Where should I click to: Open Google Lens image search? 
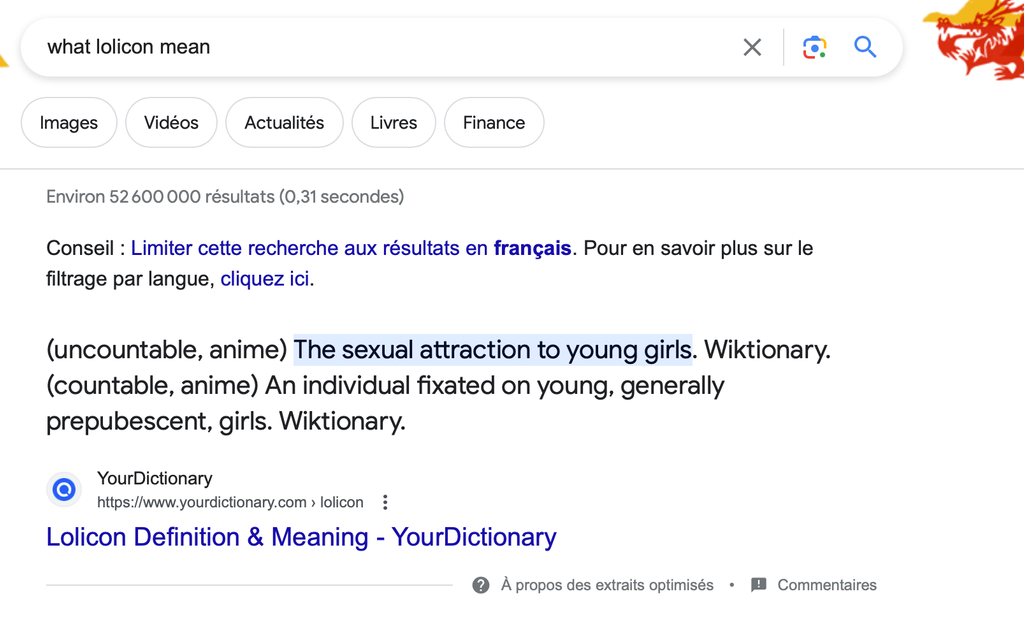click(x=814, y=47)
